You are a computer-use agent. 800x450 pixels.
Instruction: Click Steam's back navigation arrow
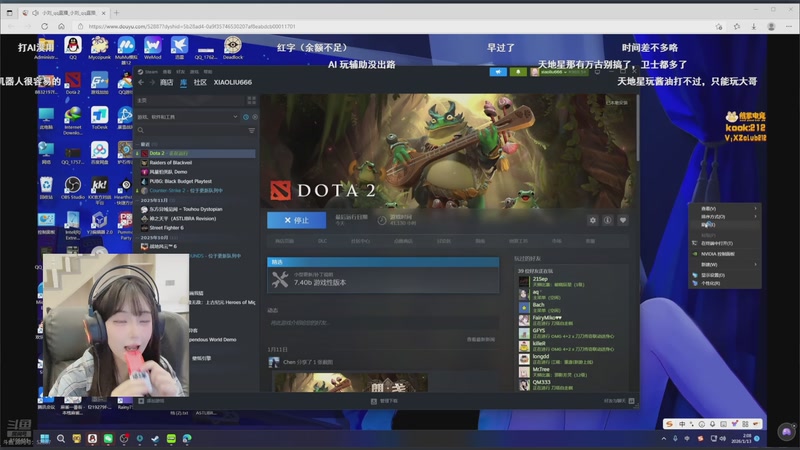tap(141, 82)
